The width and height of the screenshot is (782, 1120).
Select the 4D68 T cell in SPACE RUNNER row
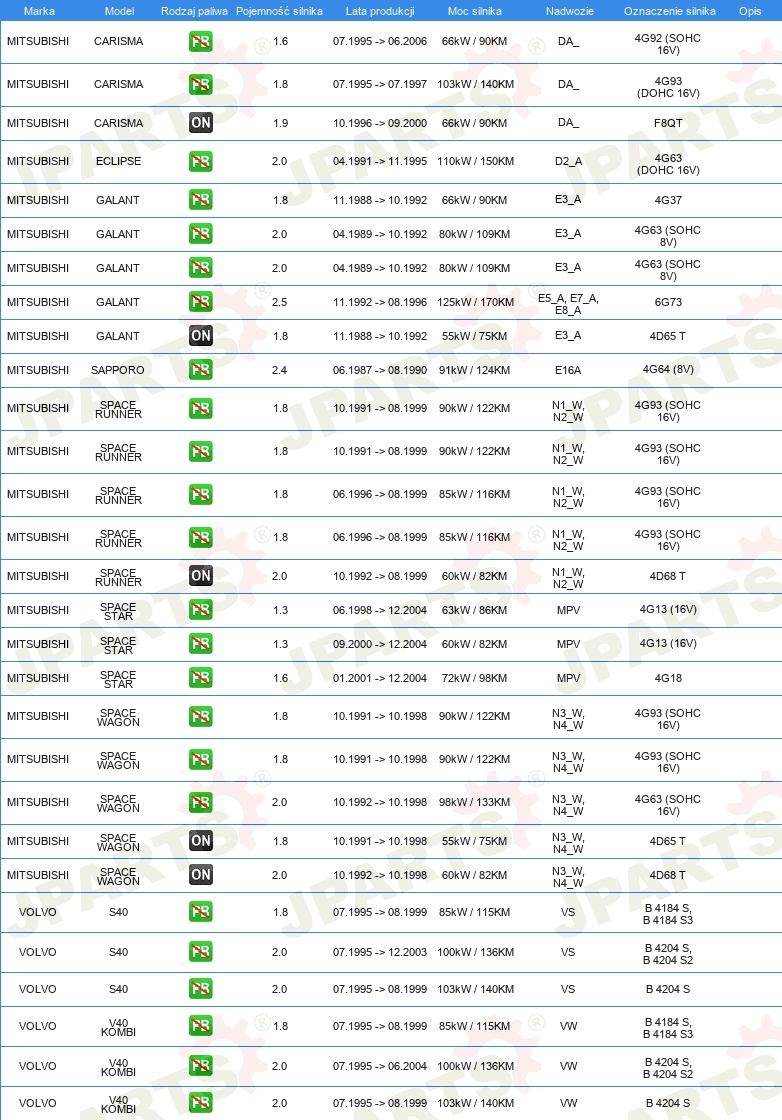coord(668,576)
